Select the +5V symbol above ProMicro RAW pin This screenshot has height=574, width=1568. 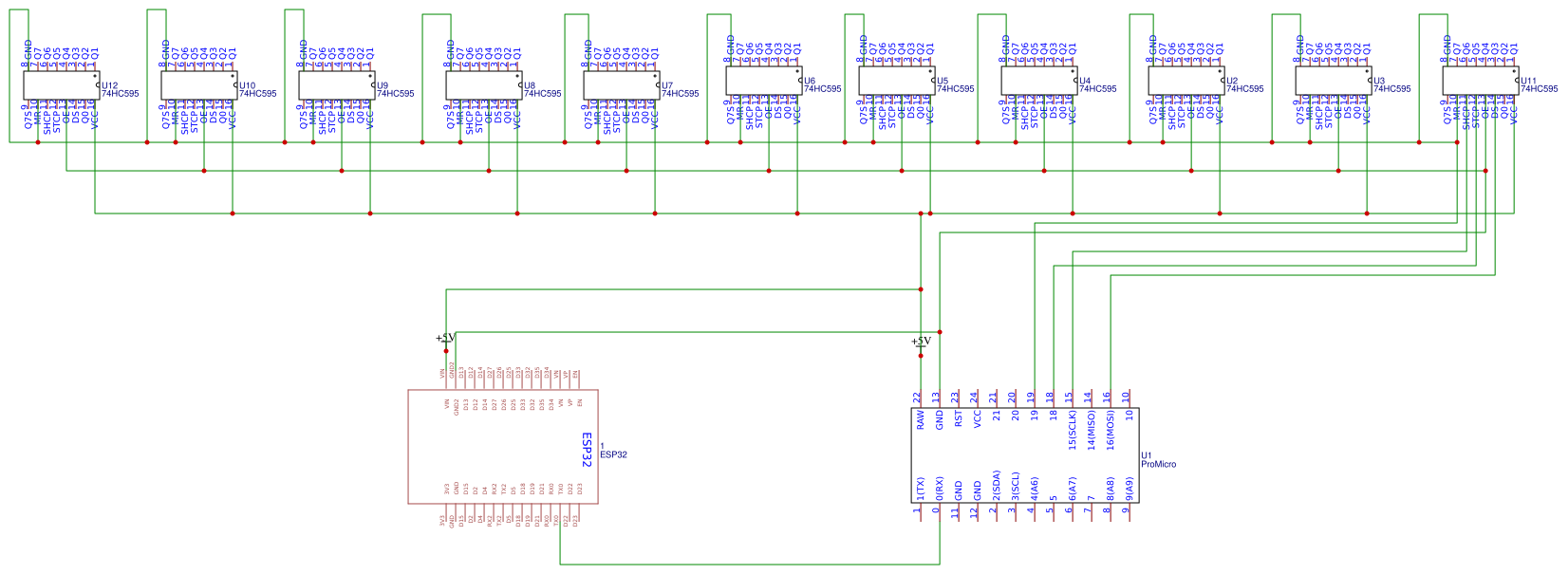921,342
